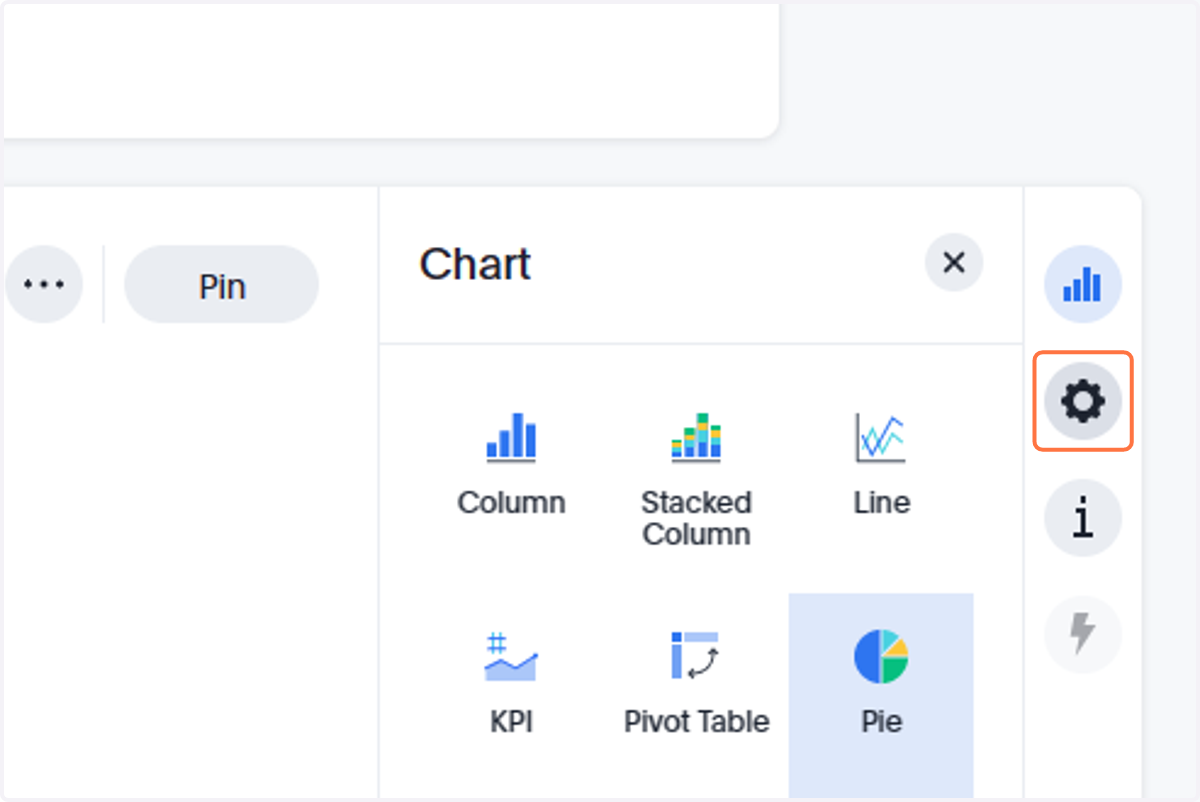This screenshot has height=802, width=1200.
Task: Open the chart type sidebar icon
Action: pyautogui.click(x=1083, y=285)
